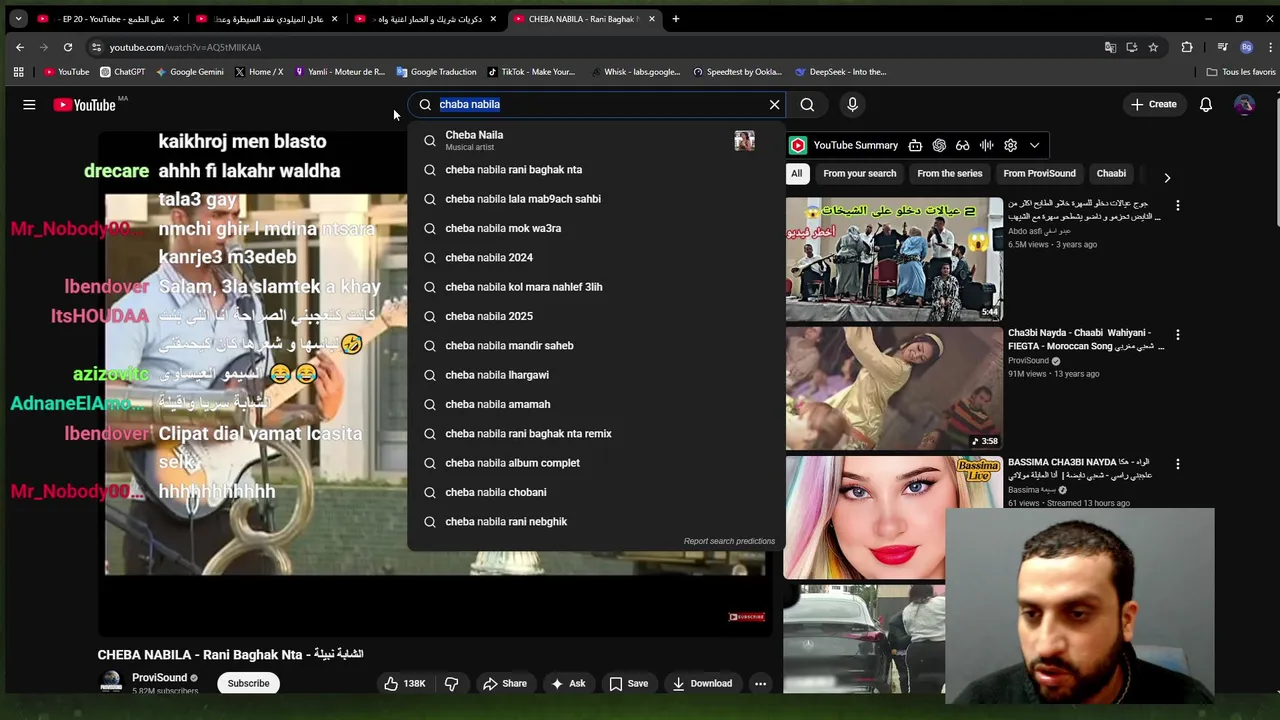Share the video
The image size is (1280, 720).
pyautogui.click(x=504, y=683)
